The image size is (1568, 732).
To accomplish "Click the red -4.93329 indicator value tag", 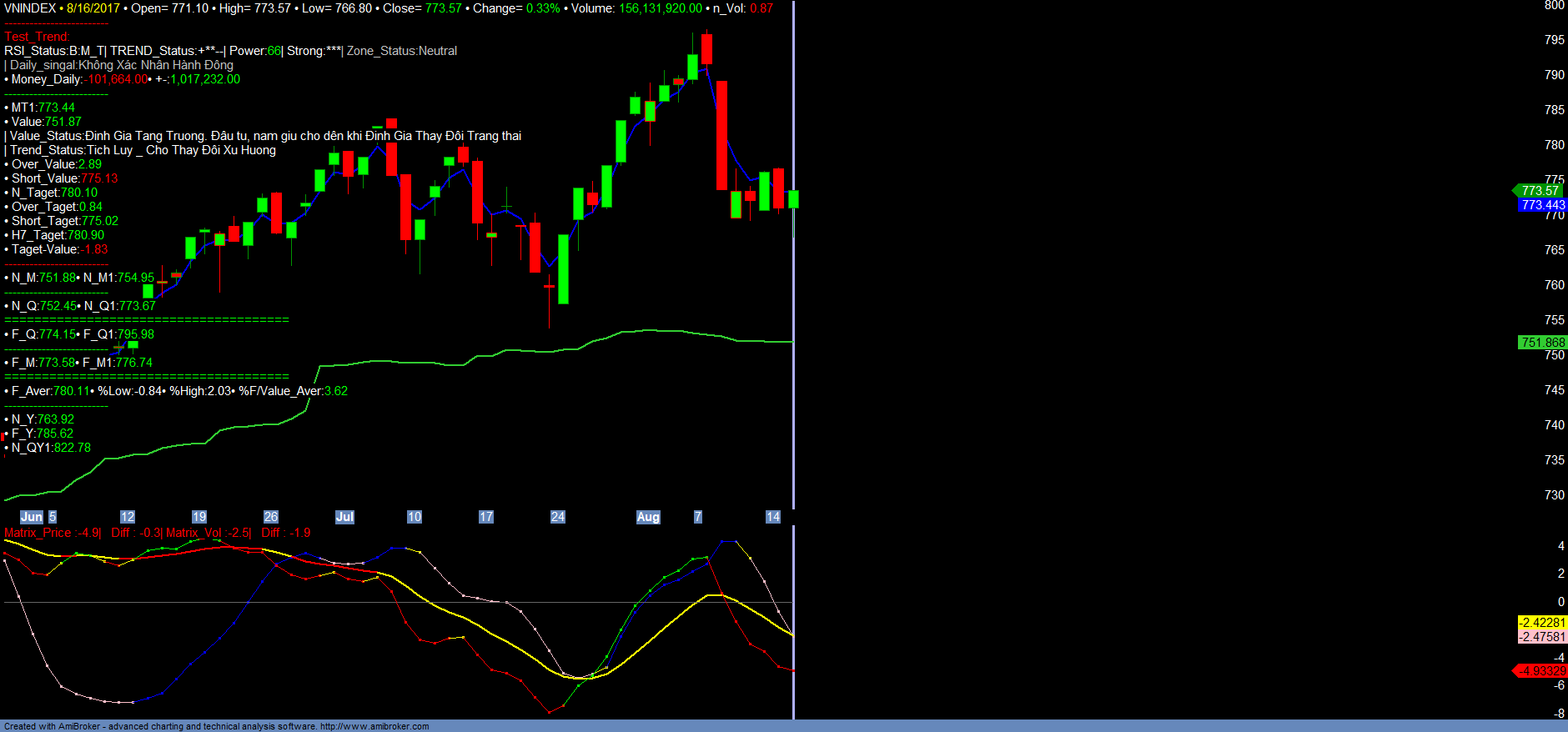I will 1541,671.
